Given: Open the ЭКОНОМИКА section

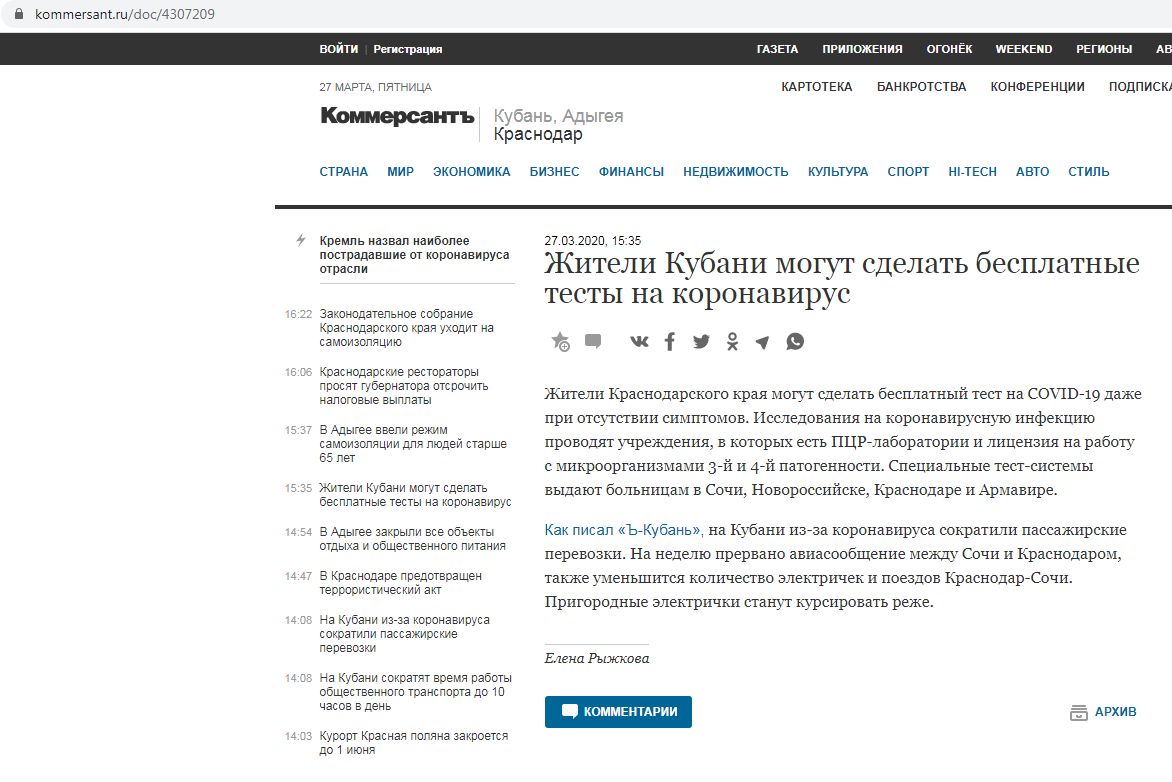Looking at the screenshot, I should [471, 172].
